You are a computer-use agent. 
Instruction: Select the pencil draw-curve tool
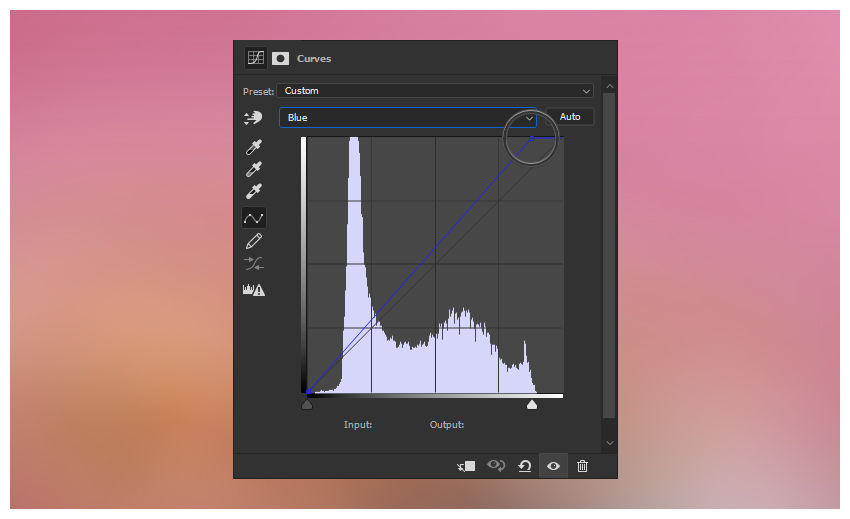[x=254, y=241]
